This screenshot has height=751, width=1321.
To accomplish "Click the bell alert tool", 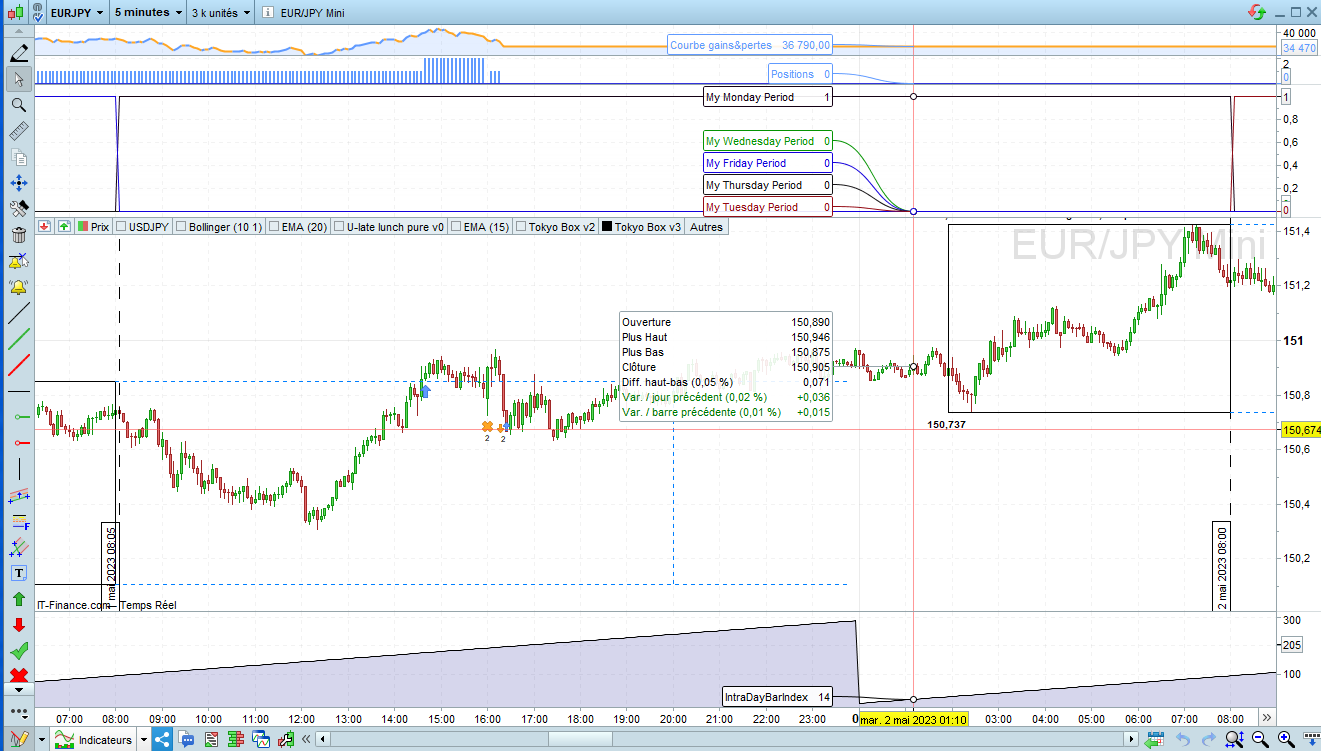I will [x=18, y=287].
